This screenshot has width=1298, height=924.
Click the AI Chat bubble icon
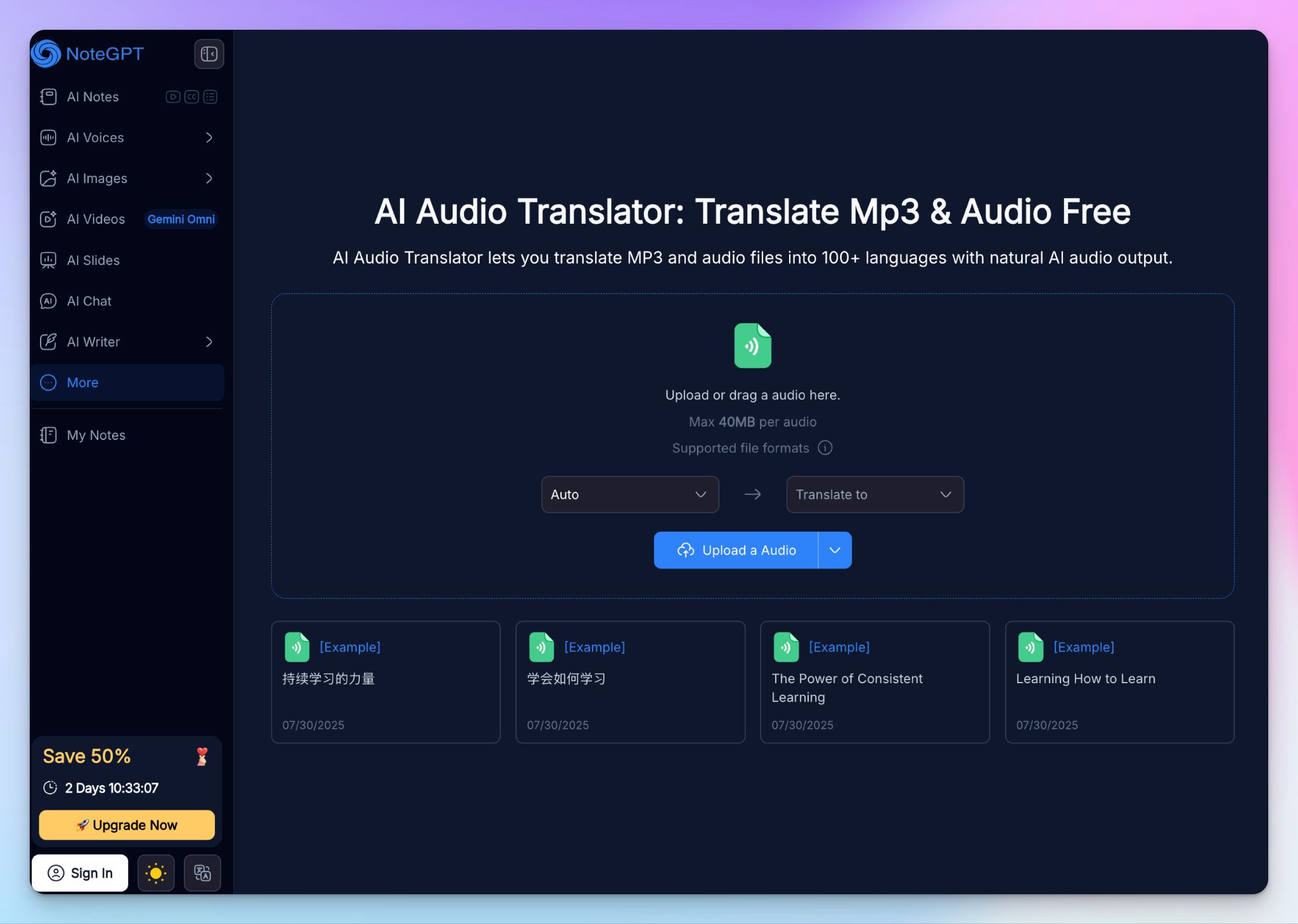coord(48,301)
